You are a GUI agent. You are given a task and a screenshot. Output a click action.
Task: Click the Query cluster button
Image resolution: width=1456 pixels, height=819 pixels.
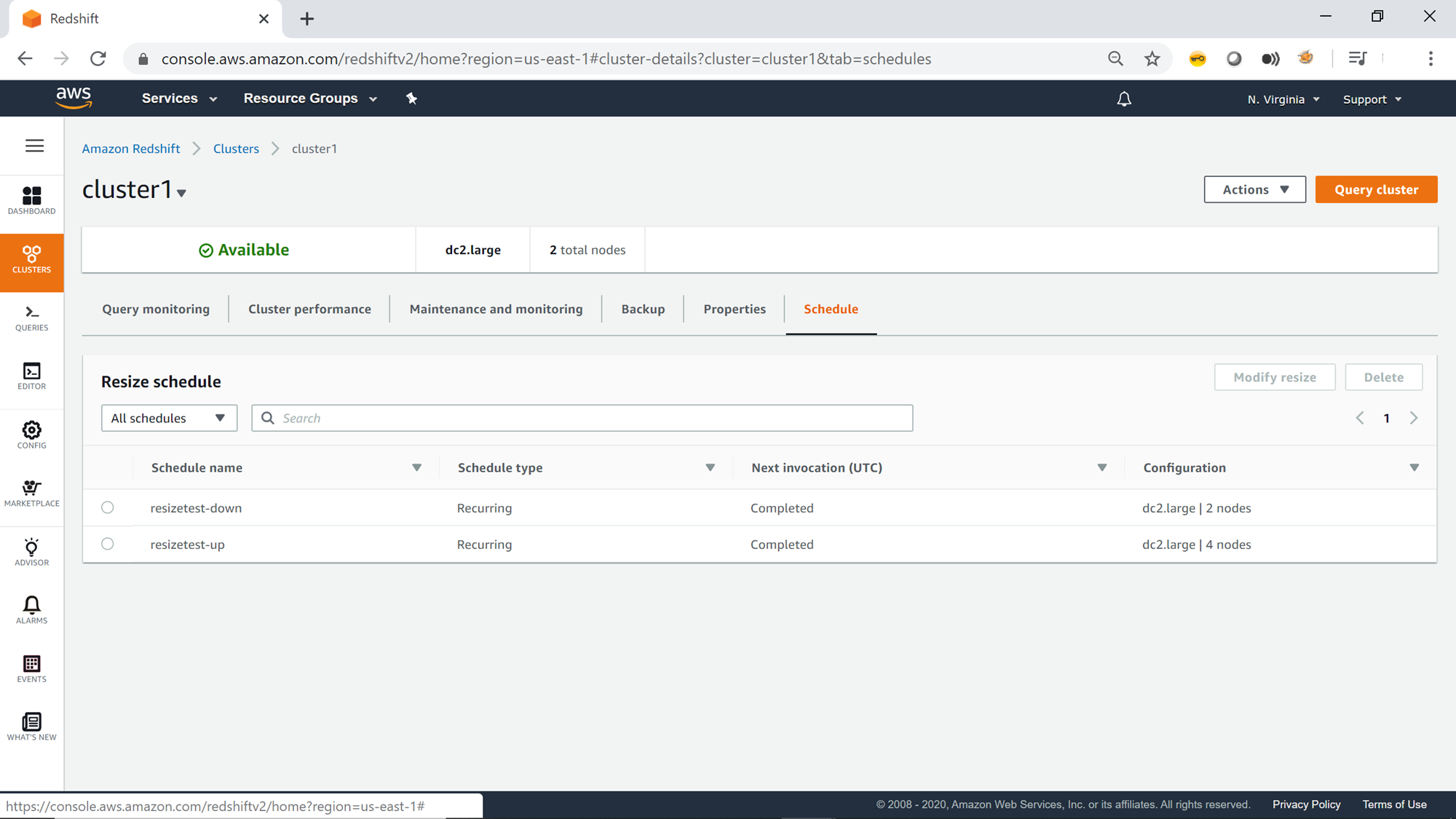[1376, 189]
